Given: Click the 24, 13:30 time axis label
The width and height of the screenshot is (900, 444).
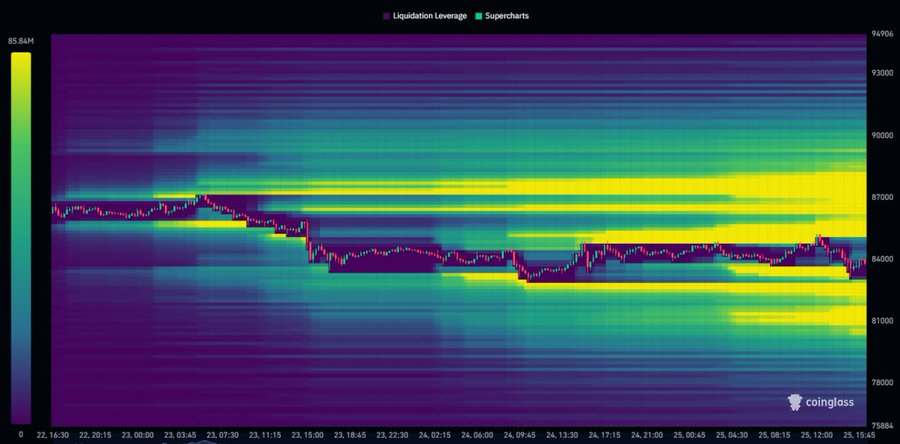Looking at the screenshot, I should click(x=564, y=435).
